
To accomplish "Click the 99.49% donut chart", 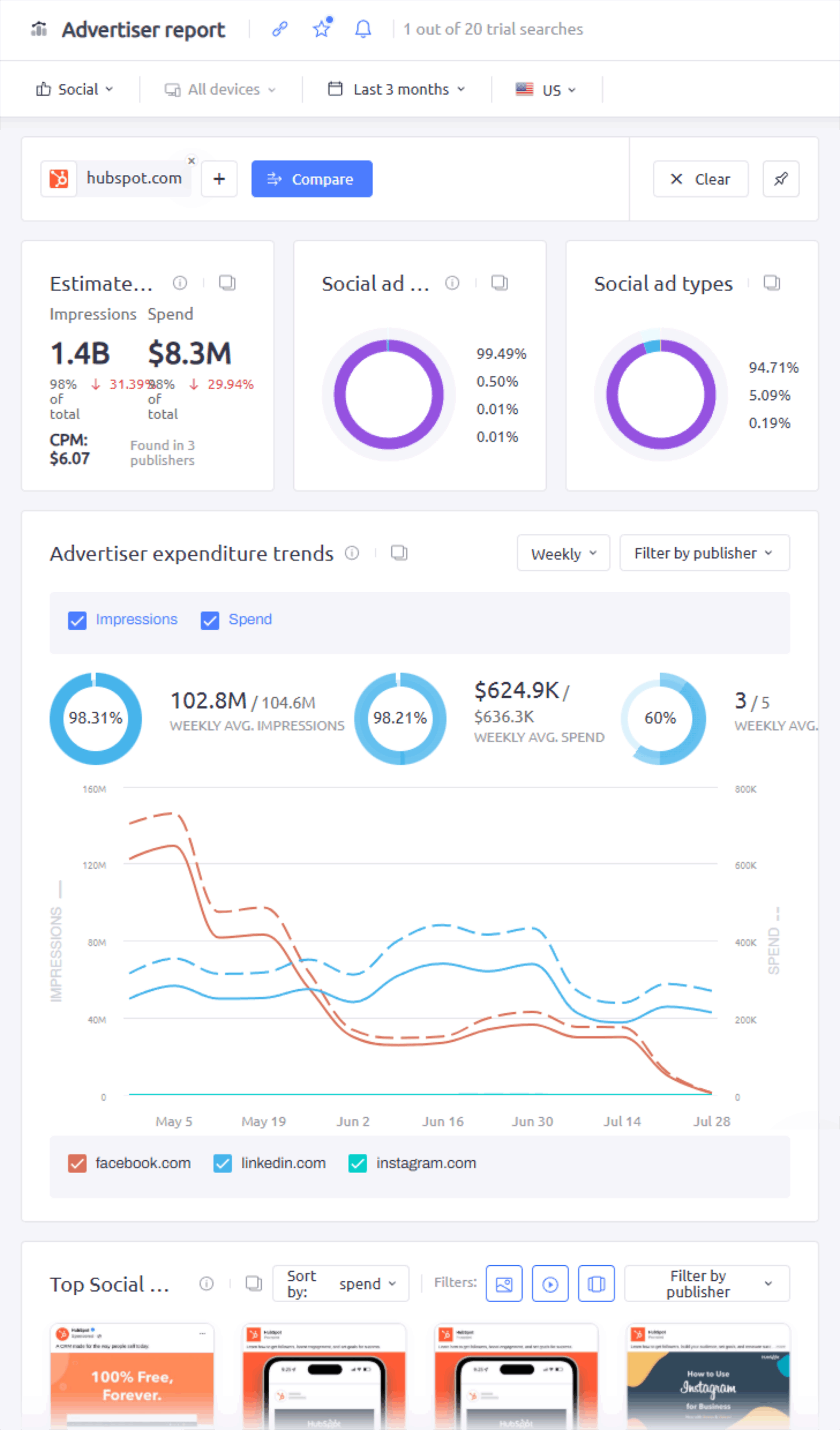I will (388, 394).
